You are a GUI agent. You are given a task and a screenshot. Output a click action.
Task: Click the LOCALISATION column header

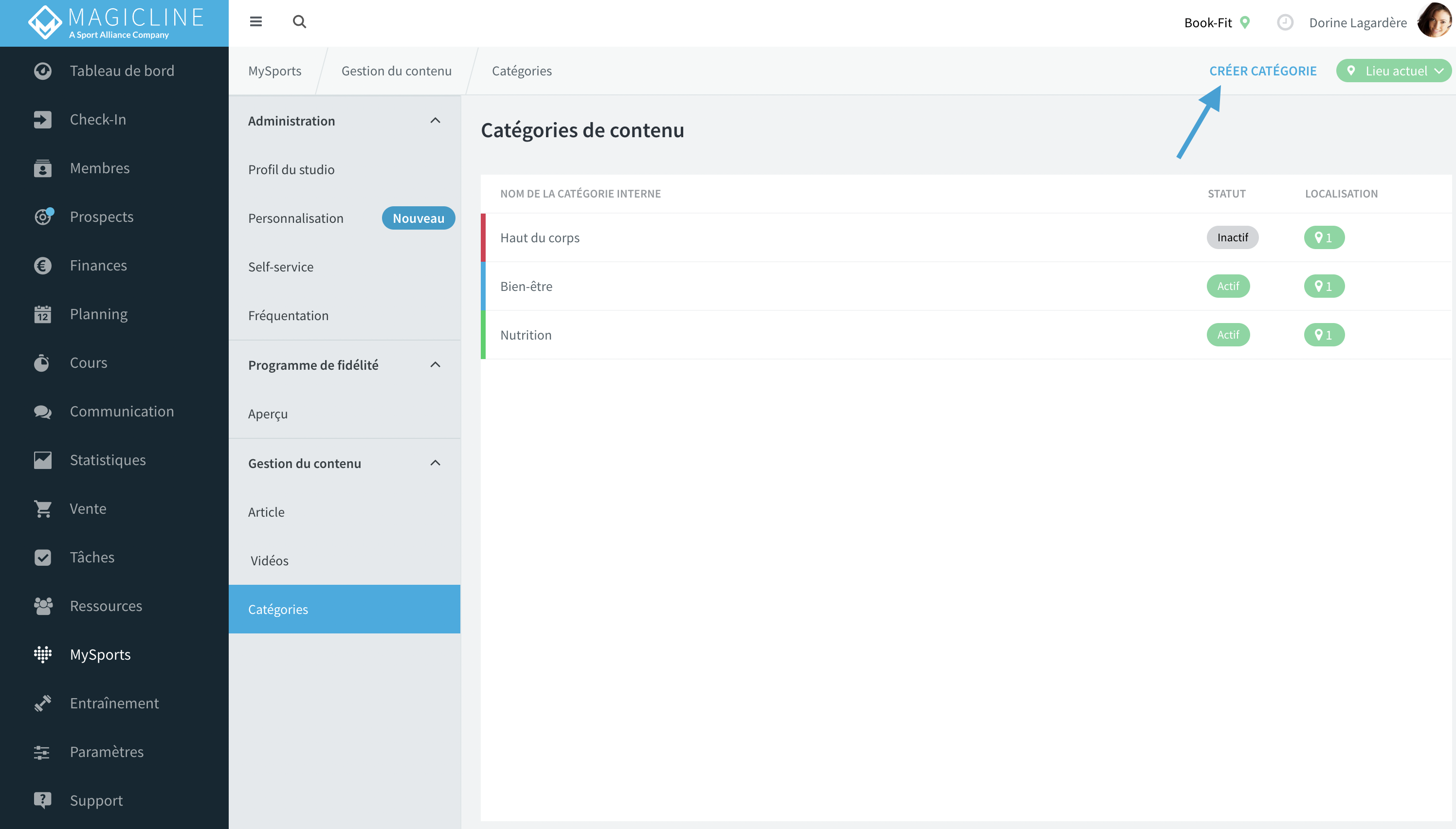point(1341,194)
